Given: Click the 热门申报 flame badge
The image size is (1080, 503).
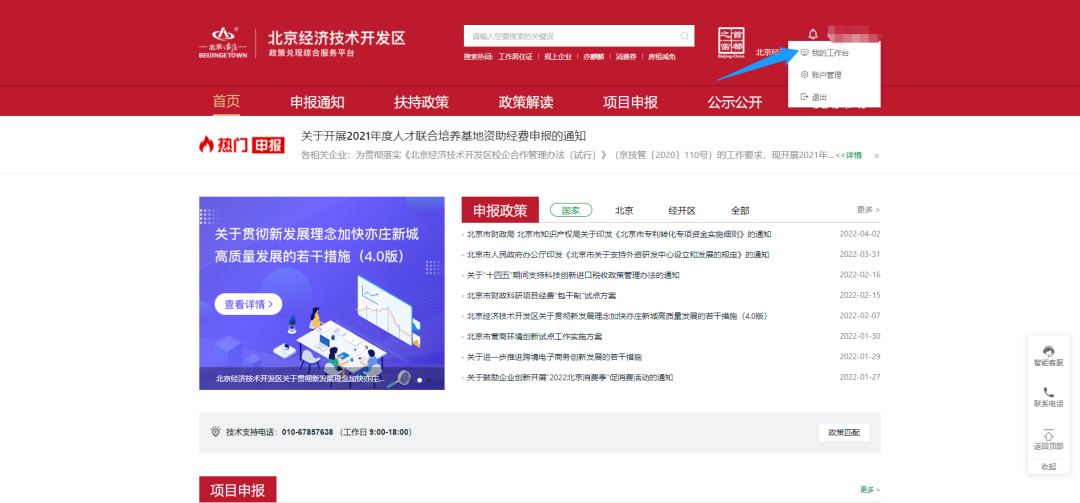Looking at the screenshot, I should tap(242, 145).
